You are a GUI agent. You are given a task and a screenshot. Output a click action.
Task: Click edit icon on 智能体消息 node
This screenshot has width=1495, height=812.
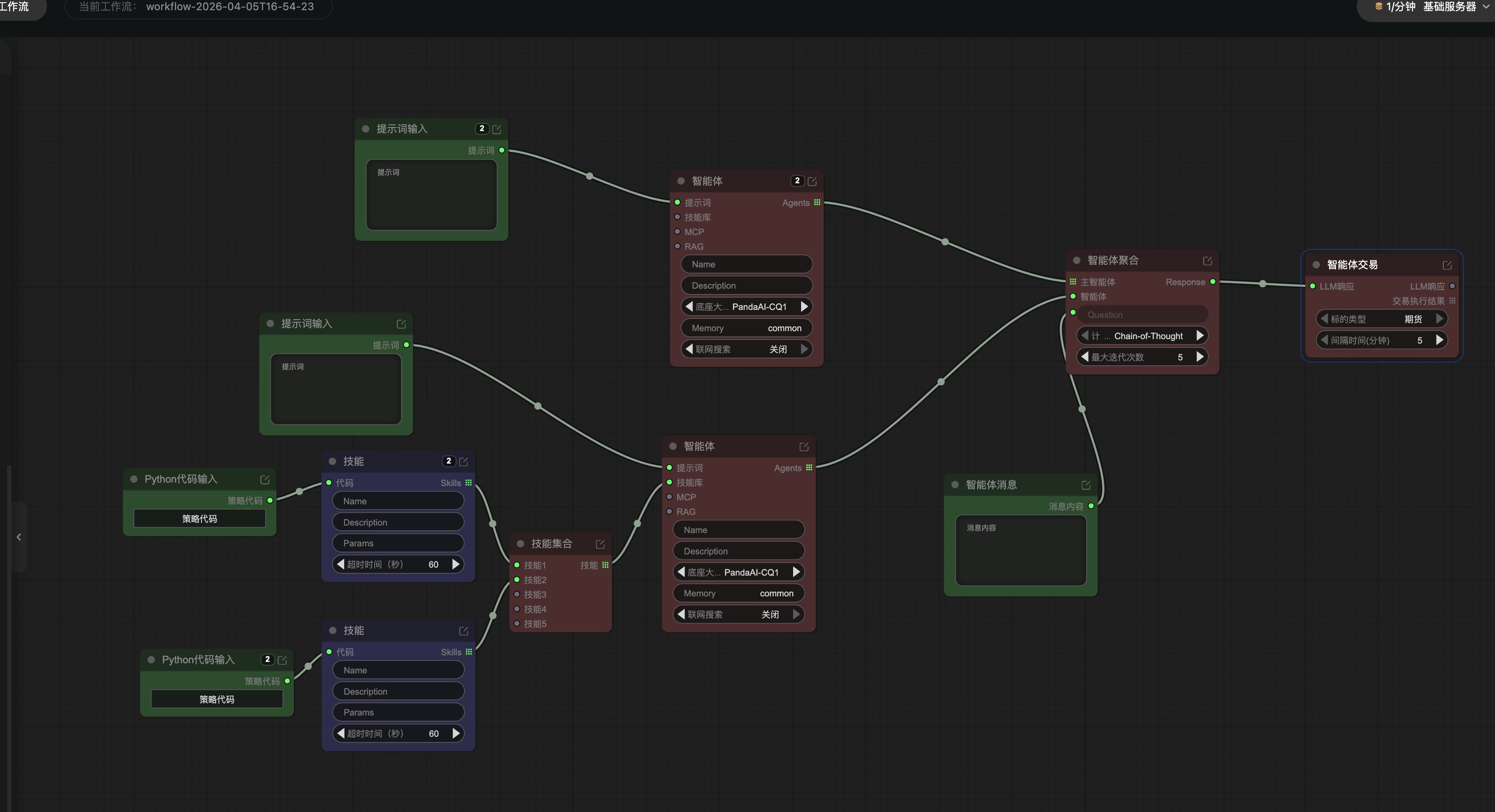coord(1085,485)
